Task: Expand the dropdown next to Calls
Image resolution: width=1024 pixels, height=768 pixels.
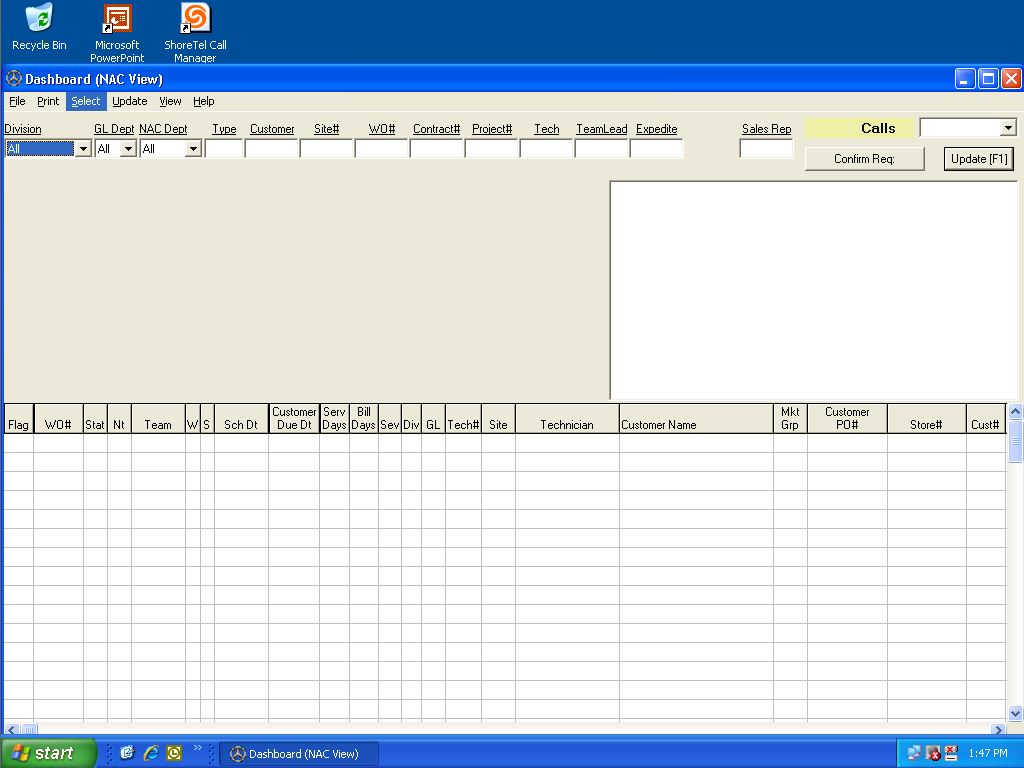Action: [1008, 127]
